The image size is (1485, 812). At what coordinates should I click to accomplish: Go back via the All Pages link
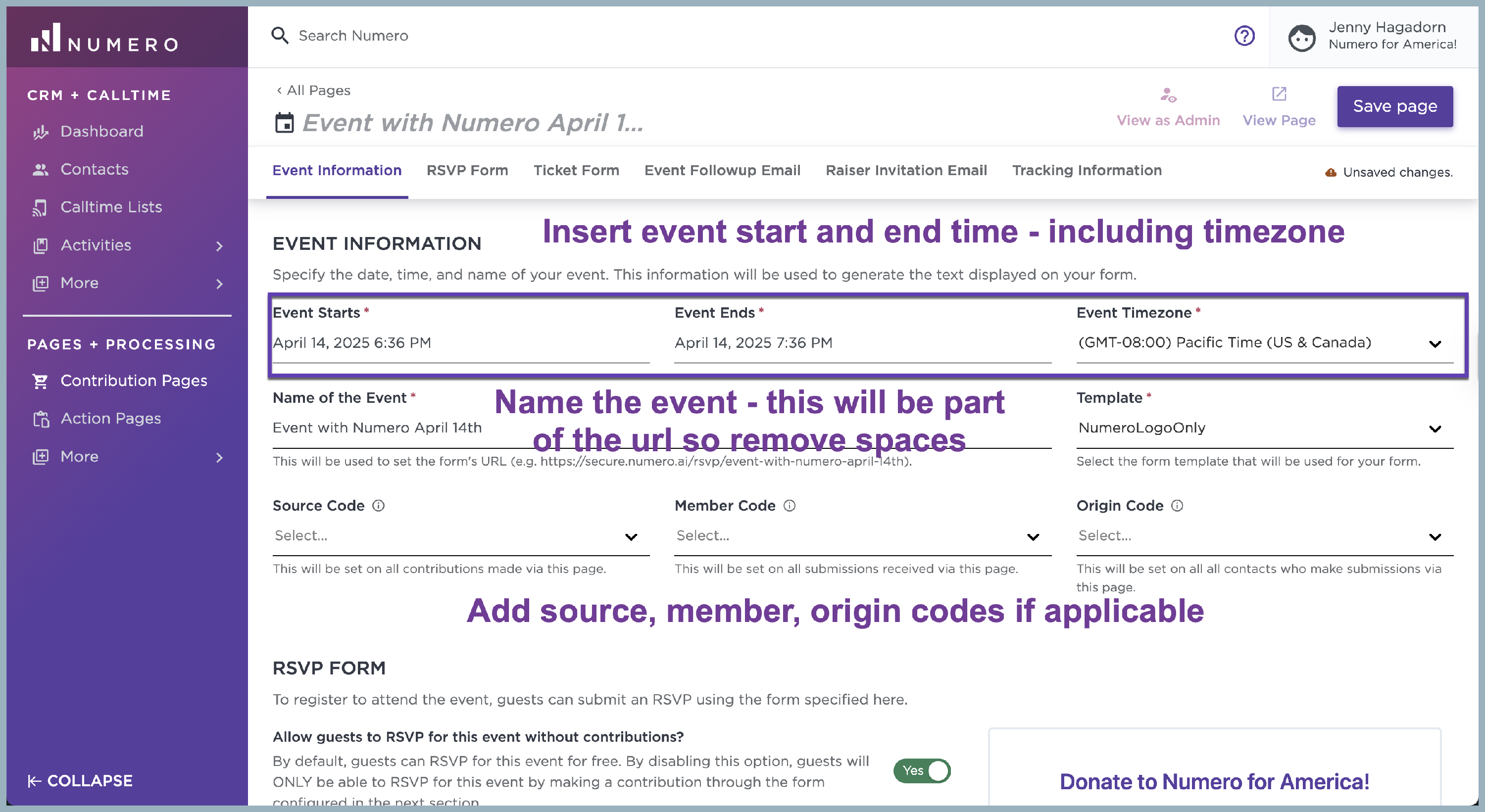pos(313,91)
